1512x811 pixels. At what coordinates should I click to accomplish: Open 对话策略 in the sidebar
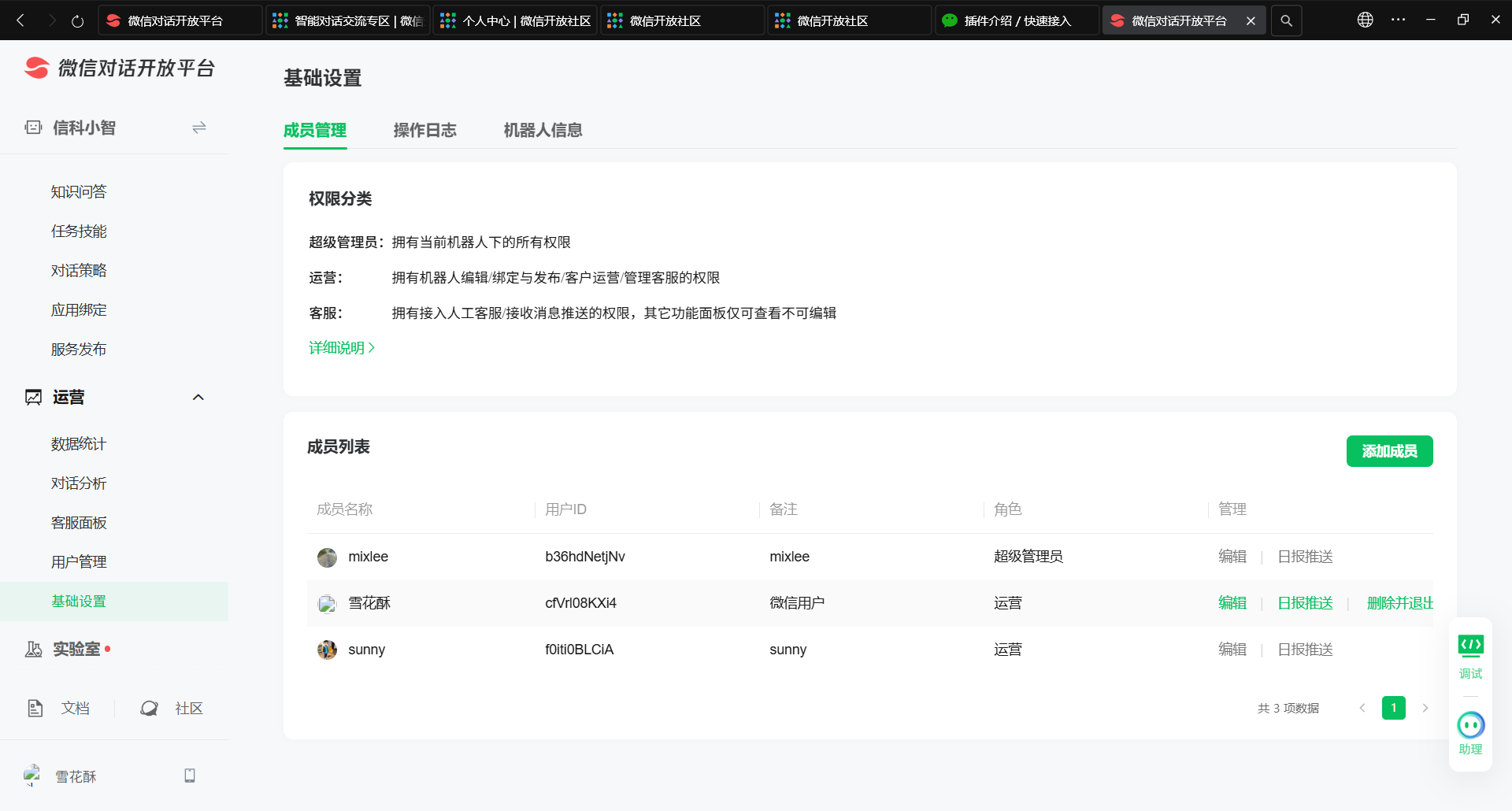79,271
